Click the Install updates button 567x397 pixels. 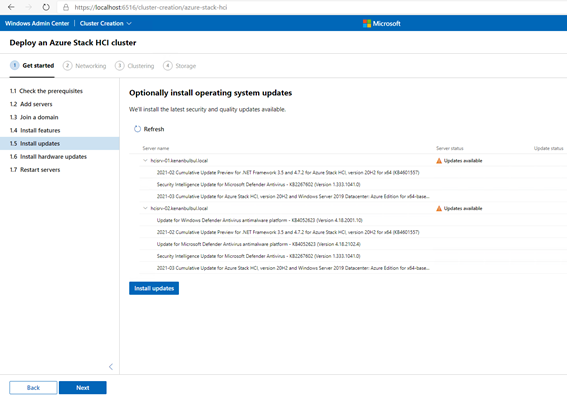tap(154, 288)
